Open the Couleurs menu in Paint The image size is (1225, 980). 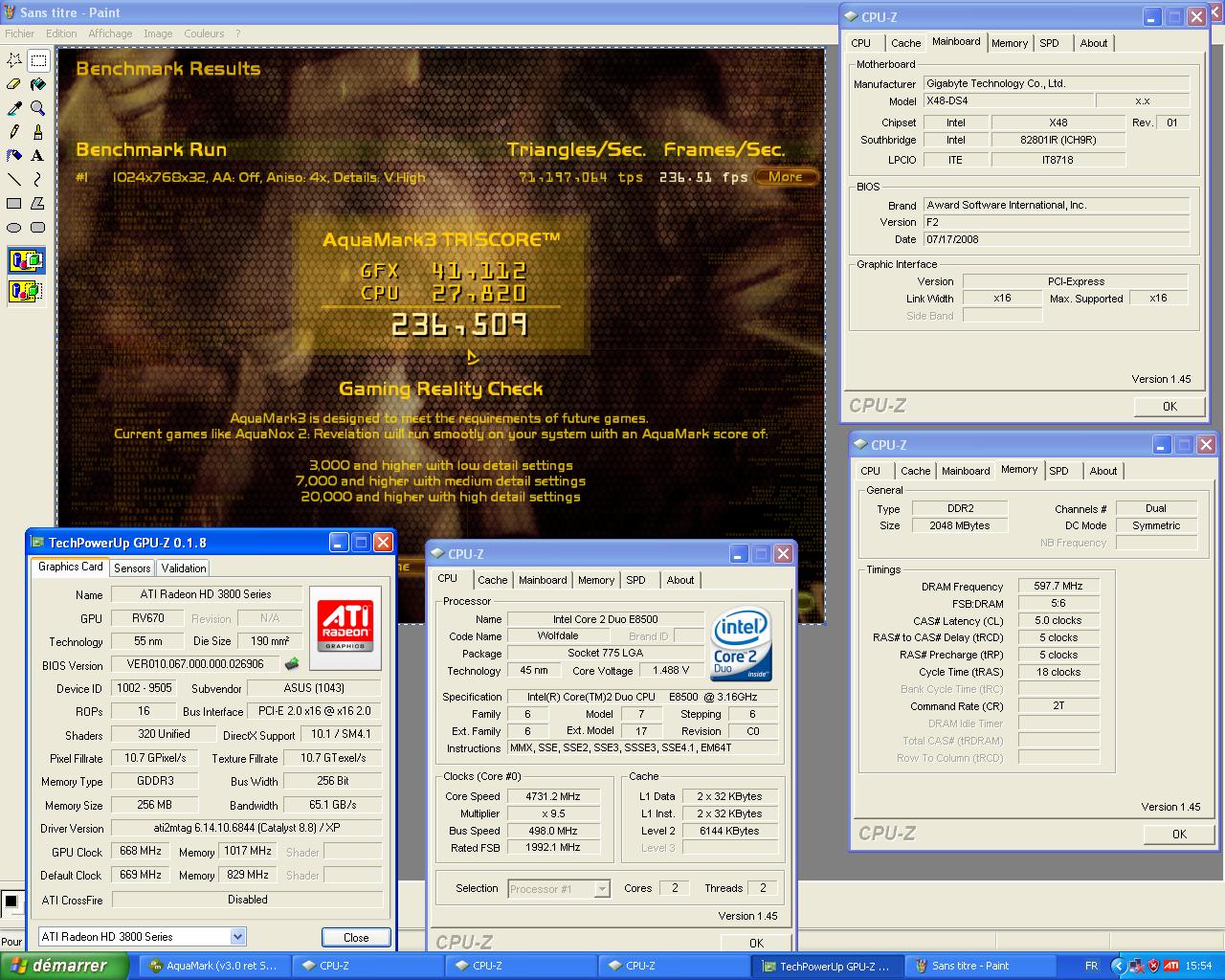click(x=204, y=33)
